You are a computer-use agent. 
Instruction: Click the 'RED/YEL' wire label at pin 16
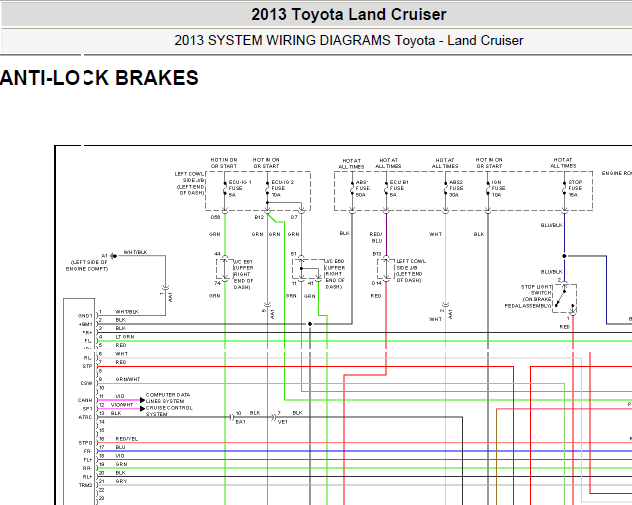click(x=127, y=439)
